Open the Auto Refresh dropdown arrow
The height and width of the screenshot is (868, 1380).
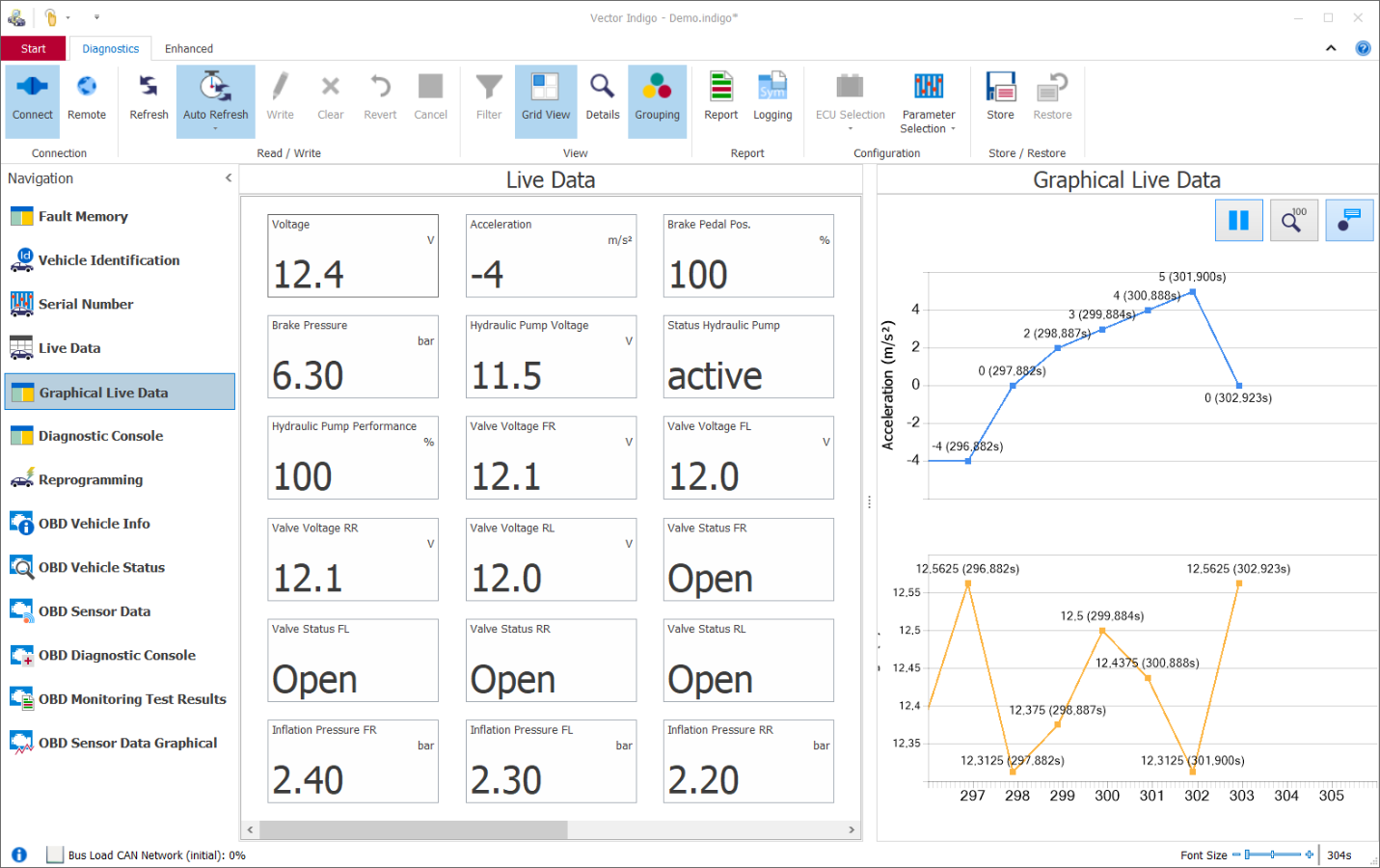point(215,129)
